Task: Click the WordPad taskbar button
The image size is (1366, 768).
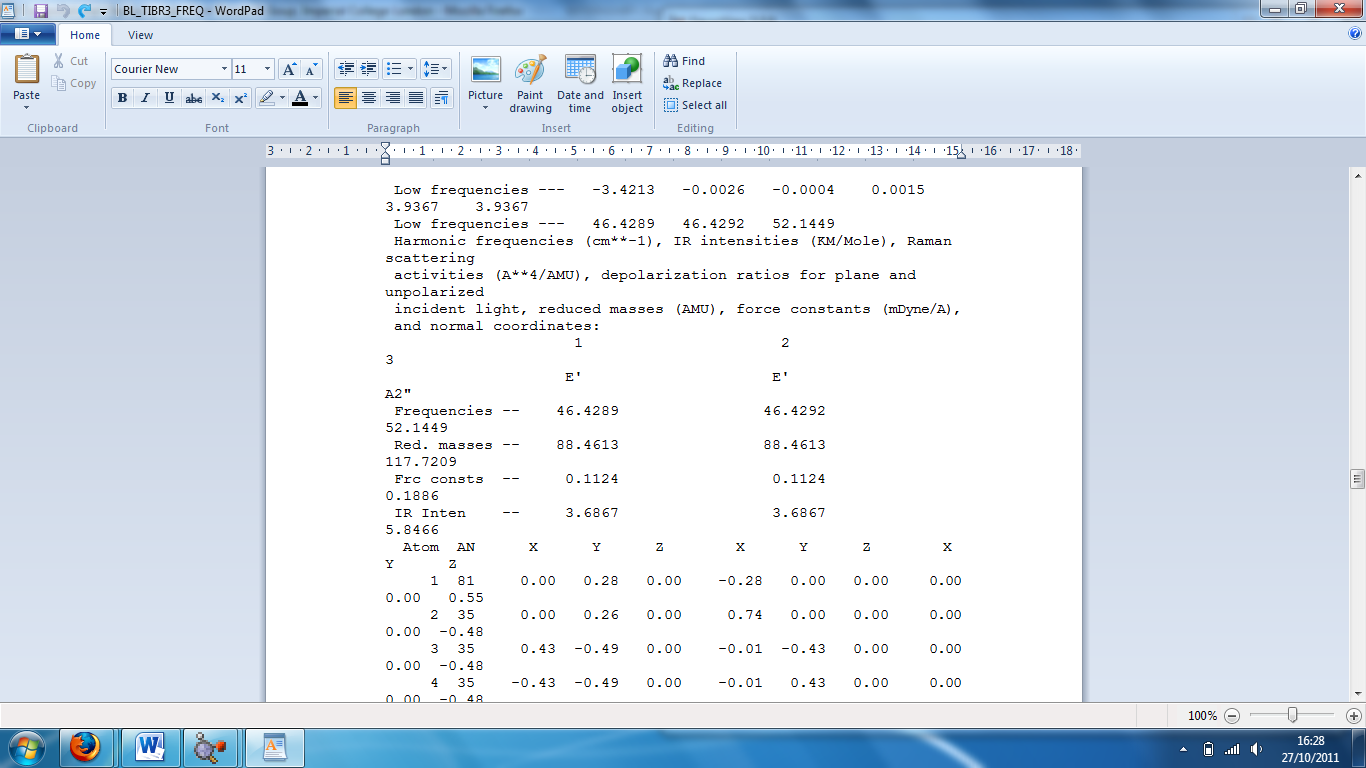Action: pyautogui.click(x=274, y=747)
